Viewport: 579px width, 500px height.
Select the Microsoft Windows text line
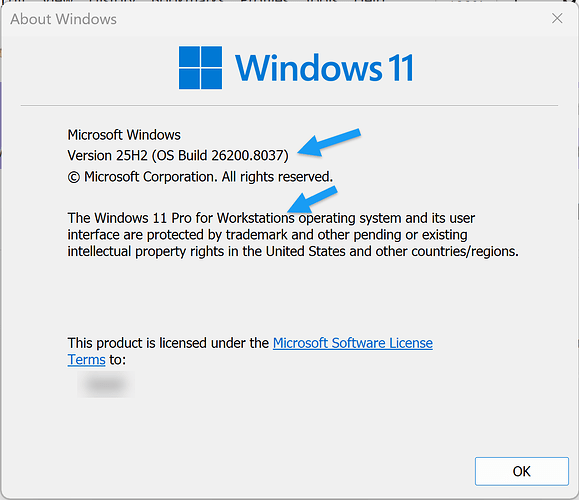coord(124,135)
